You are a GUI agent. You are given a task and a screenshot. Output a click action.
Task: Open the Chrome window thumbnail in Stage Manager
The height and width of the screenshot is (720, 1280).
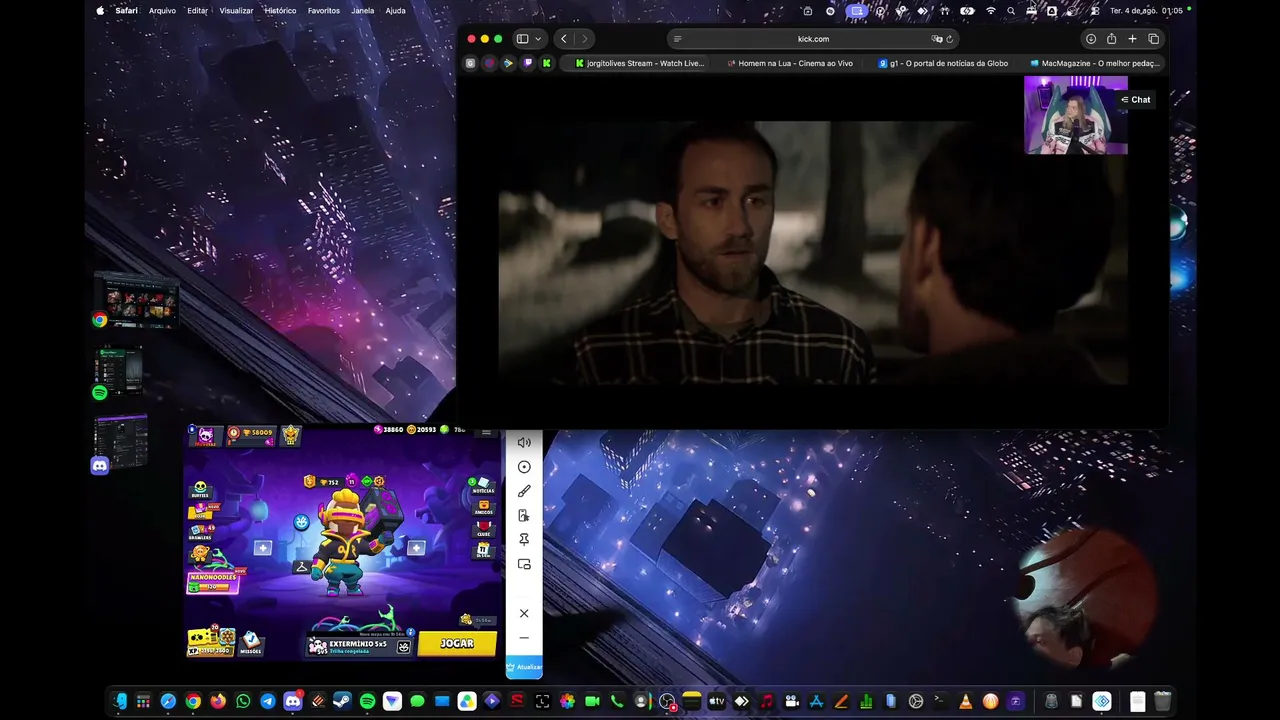pos(138,299)
